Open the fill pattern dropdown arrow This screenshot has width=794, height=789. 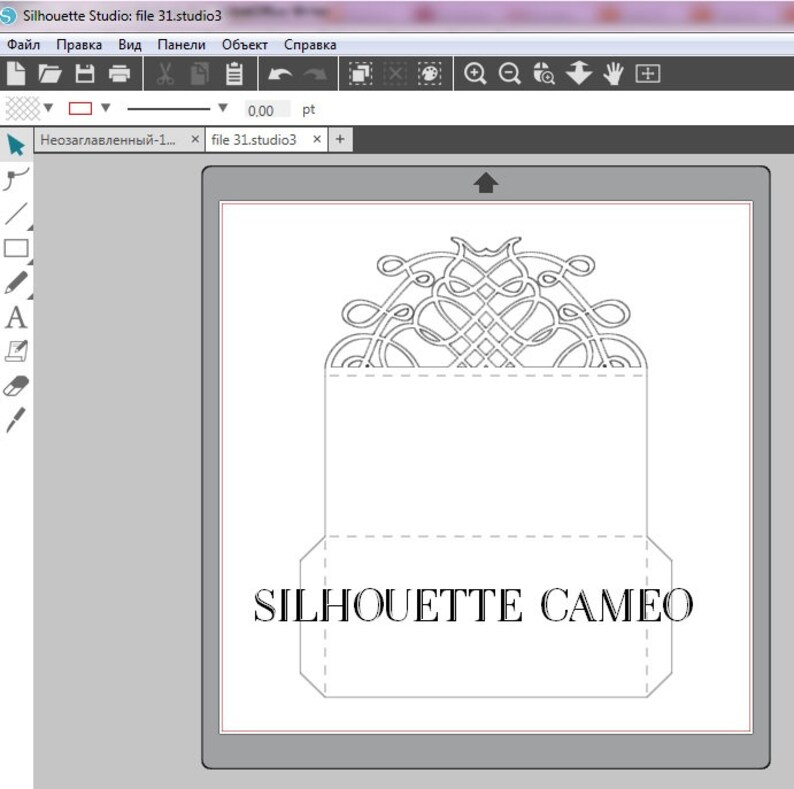(x=49, y=108)
